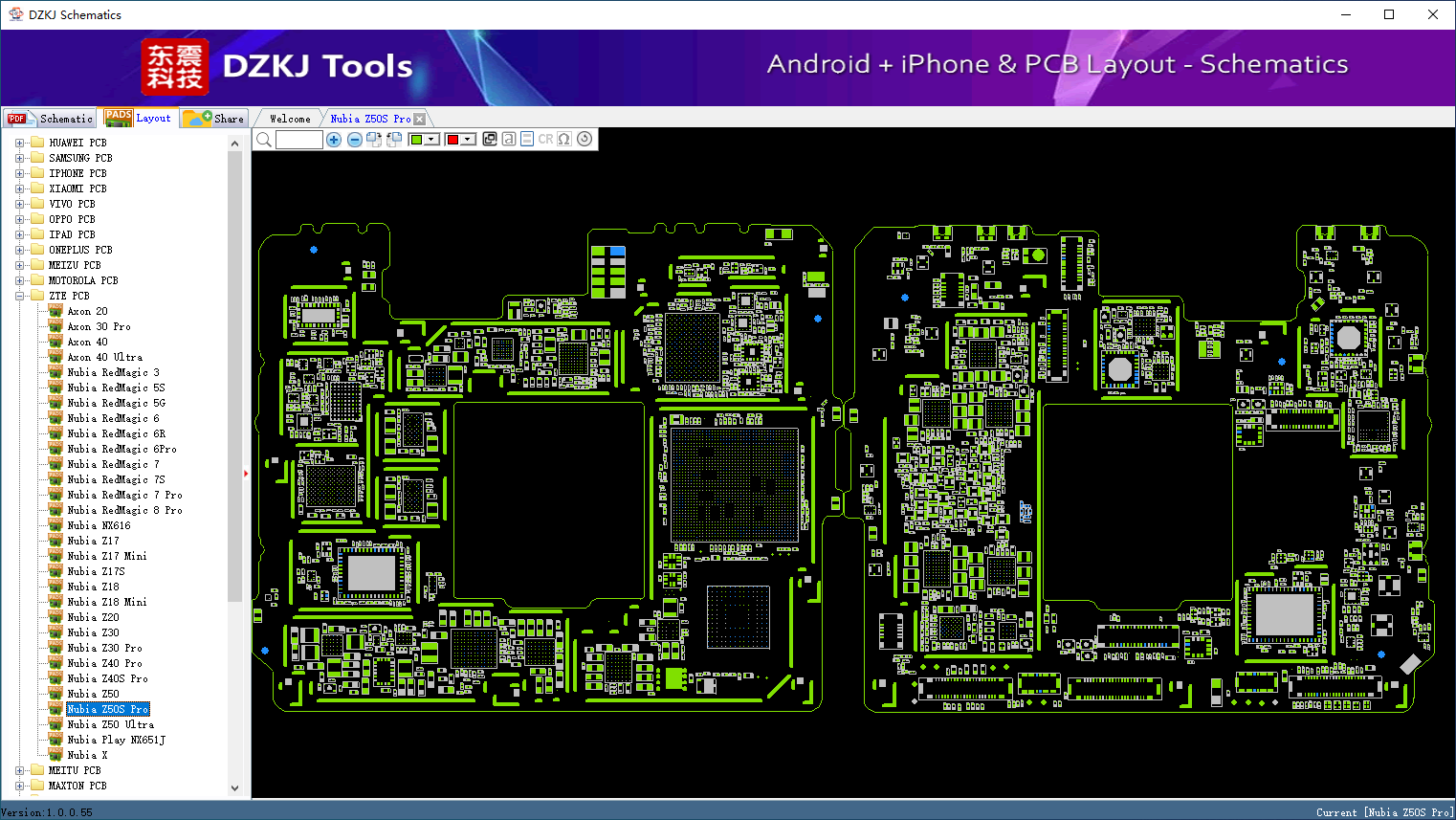
Task: Switch to the Welcome document tab
Action: [290, 119]
